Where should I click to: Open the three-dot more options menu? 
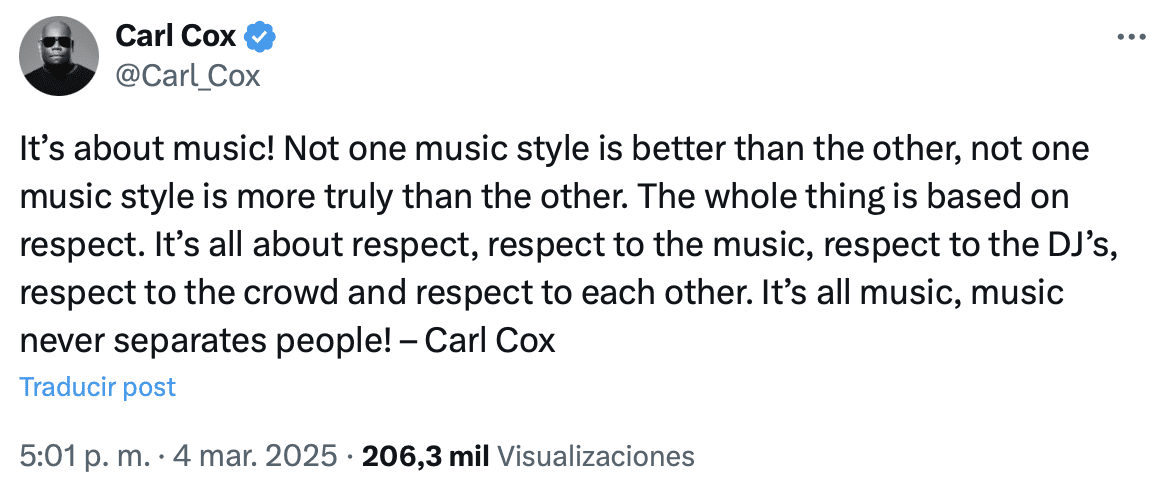pos(1130,37)
